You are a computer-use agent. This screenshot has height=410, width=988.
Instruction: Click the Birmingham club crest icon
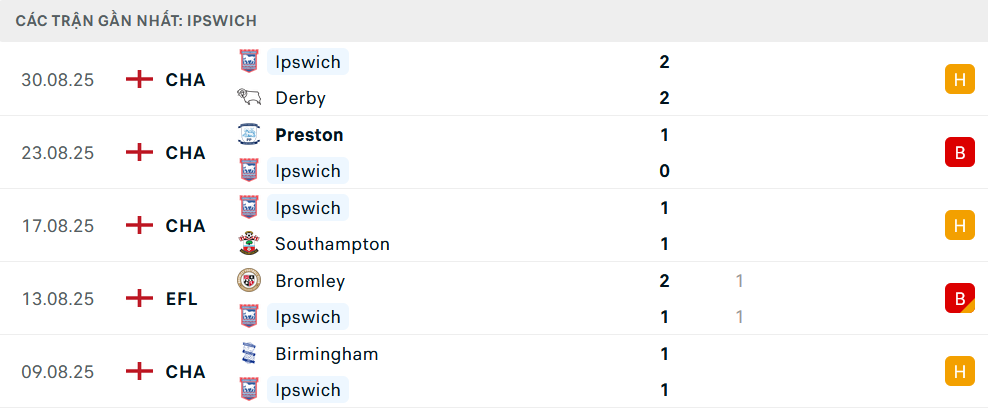click(x=248, y=354)
